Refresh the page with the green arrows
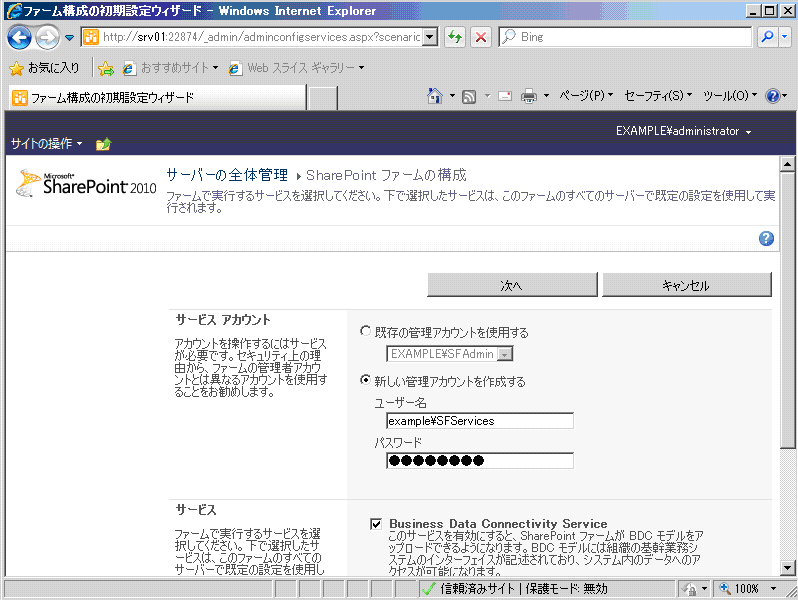Screen dimensions: 798x600 point(455,37)
